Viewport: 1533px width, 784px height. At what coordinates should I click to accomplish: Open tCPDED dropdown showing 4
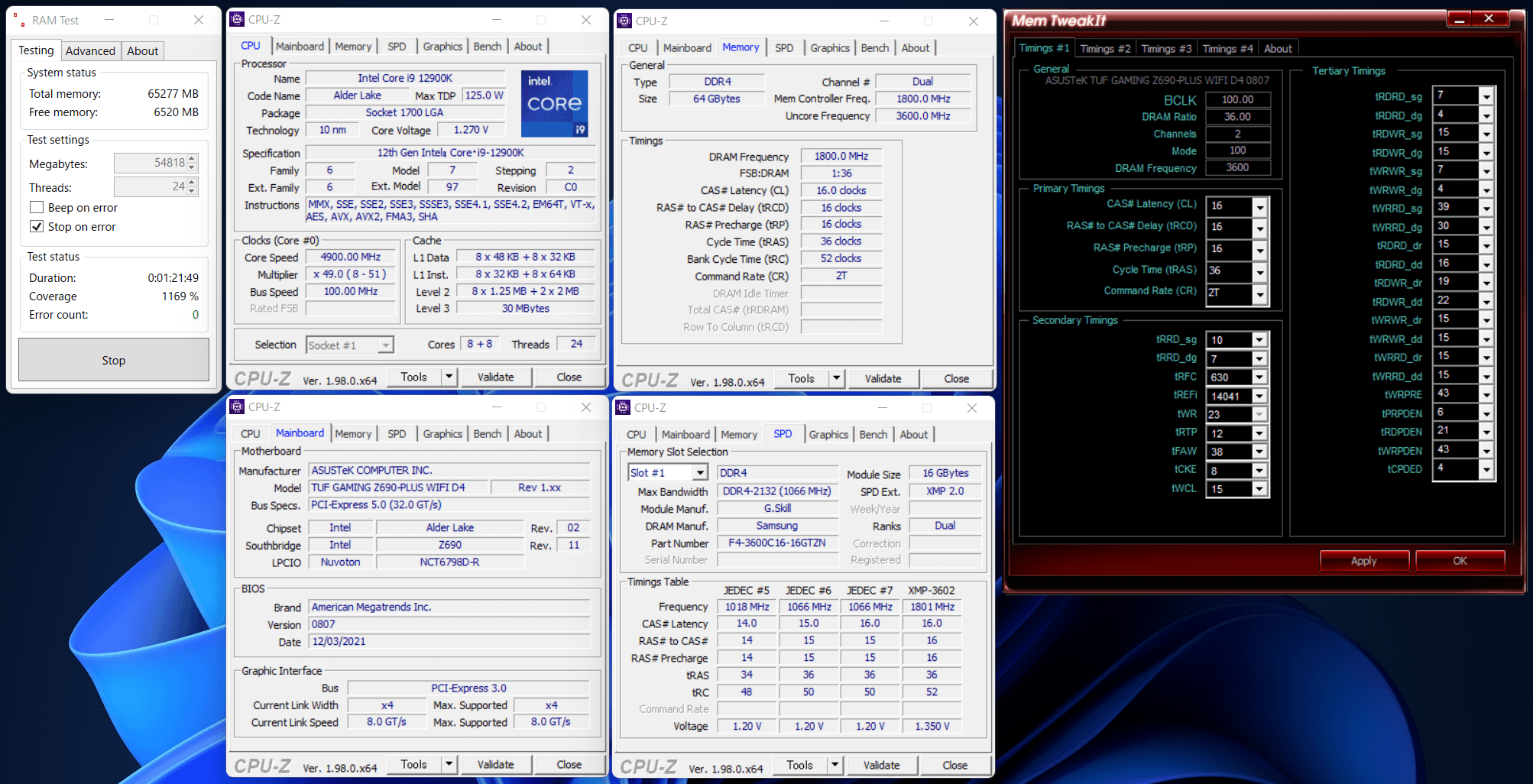(x=1486, y=469)
